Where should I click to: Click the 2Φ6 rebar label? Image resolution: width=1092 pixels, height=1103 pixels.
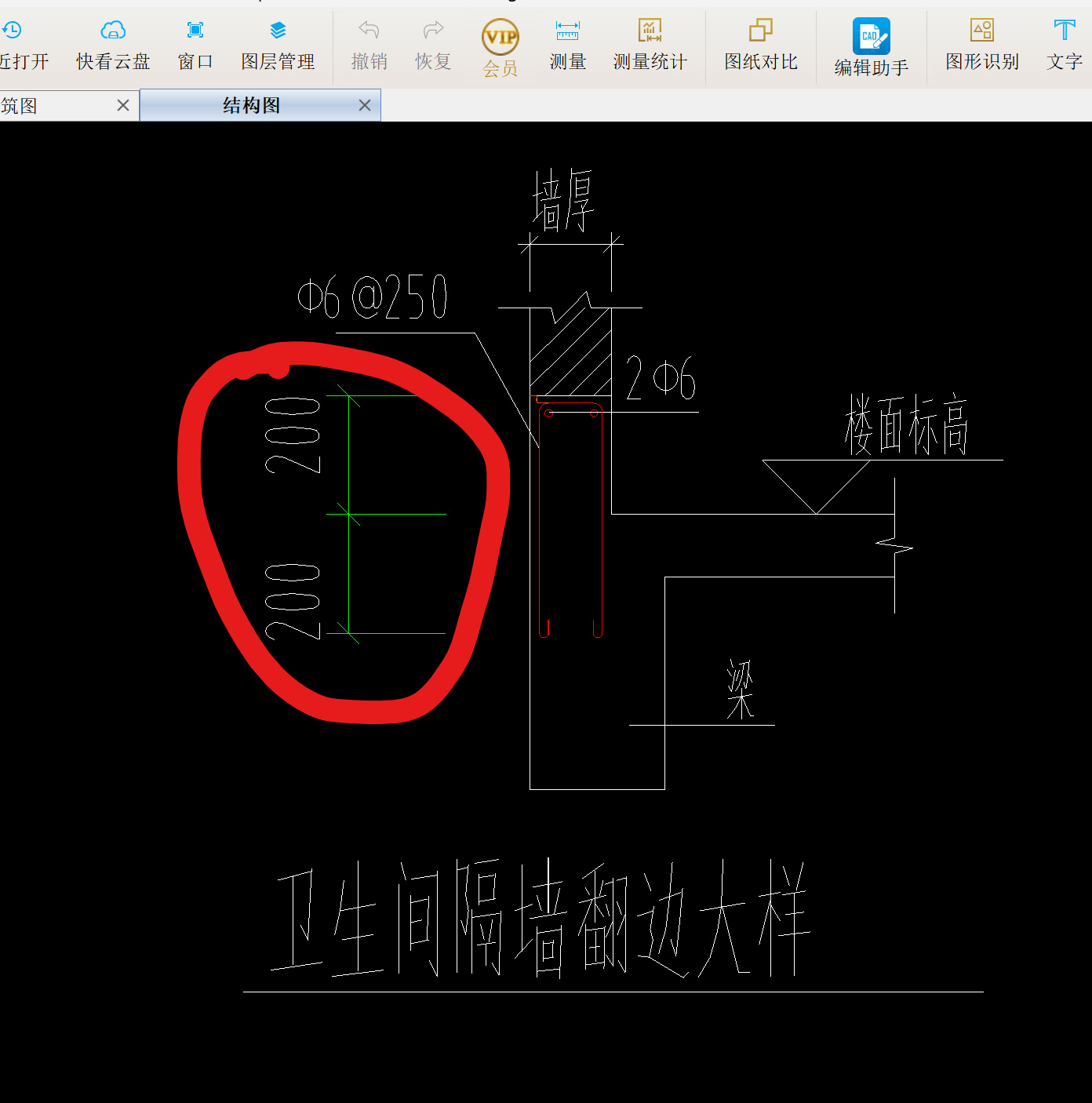[661, 378]
